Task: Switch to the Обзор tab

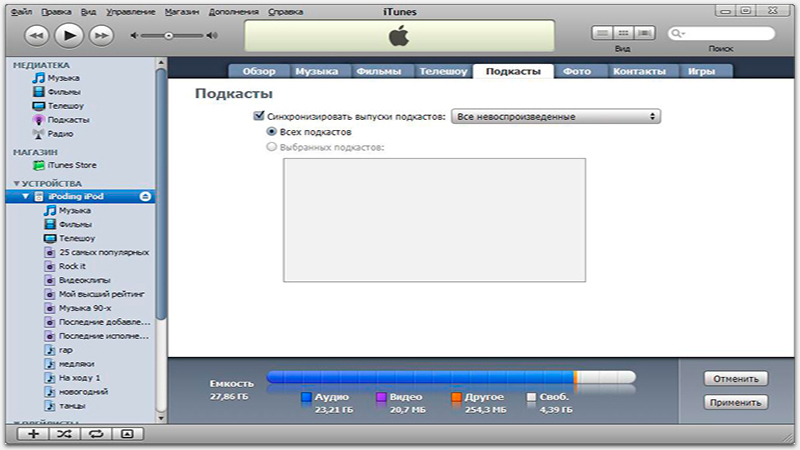Action: (259, 71)
